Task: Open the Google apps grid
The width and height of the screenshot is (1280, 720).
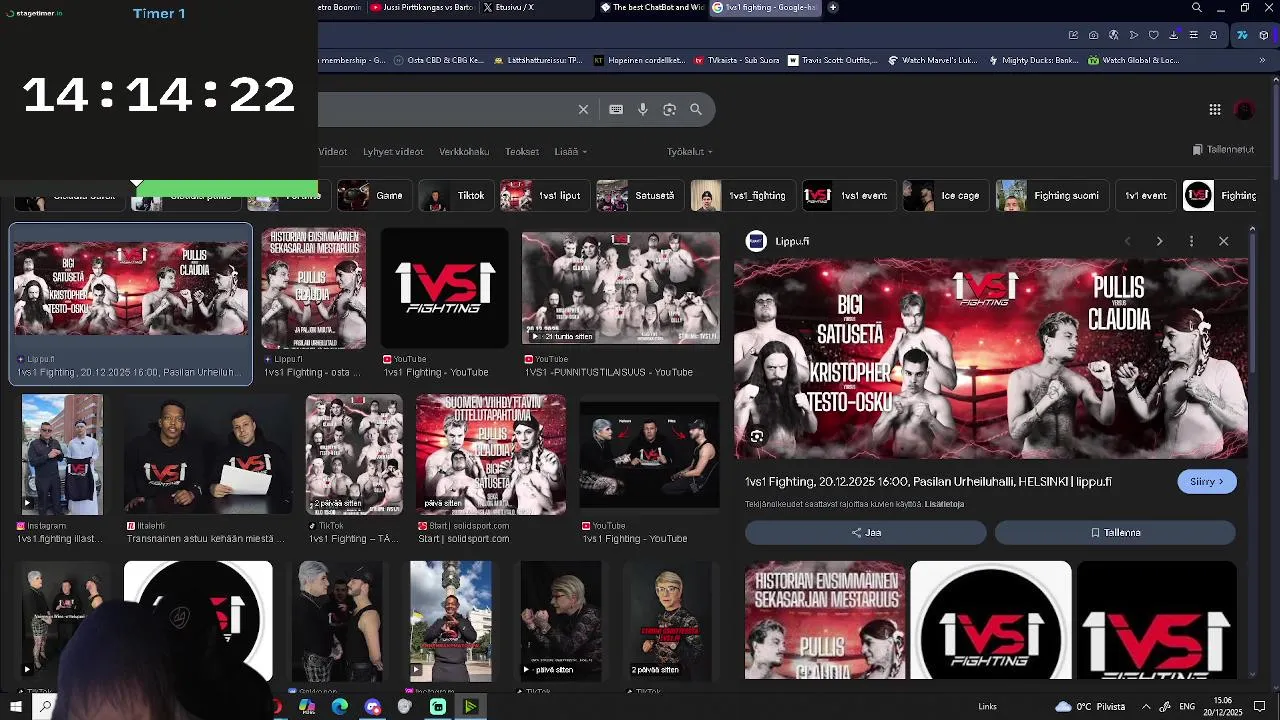Action: click(x=1214, y=110)
